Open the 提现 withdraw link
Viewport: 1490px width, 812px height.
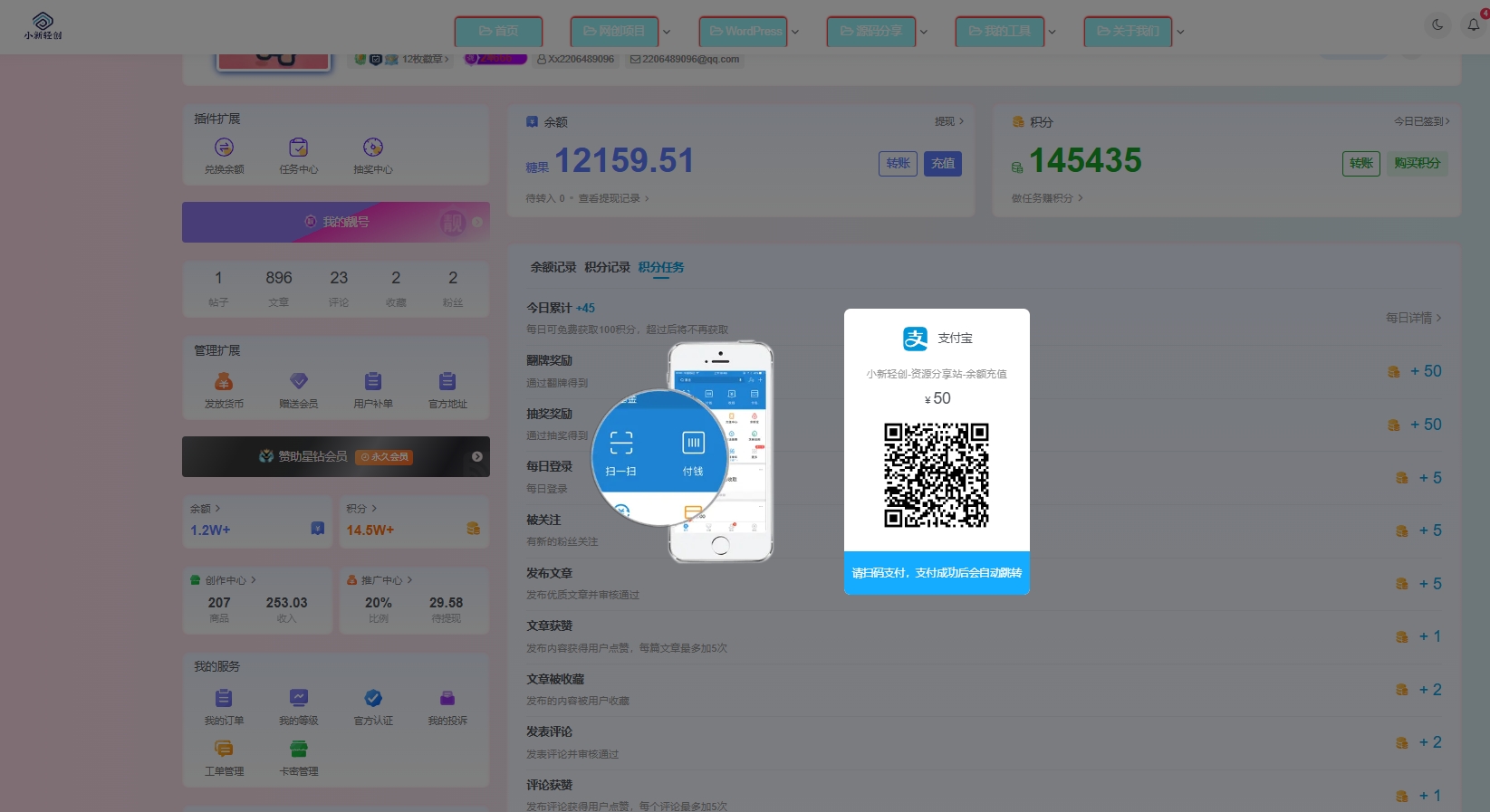pyautogui.click(x=949, y=121)
